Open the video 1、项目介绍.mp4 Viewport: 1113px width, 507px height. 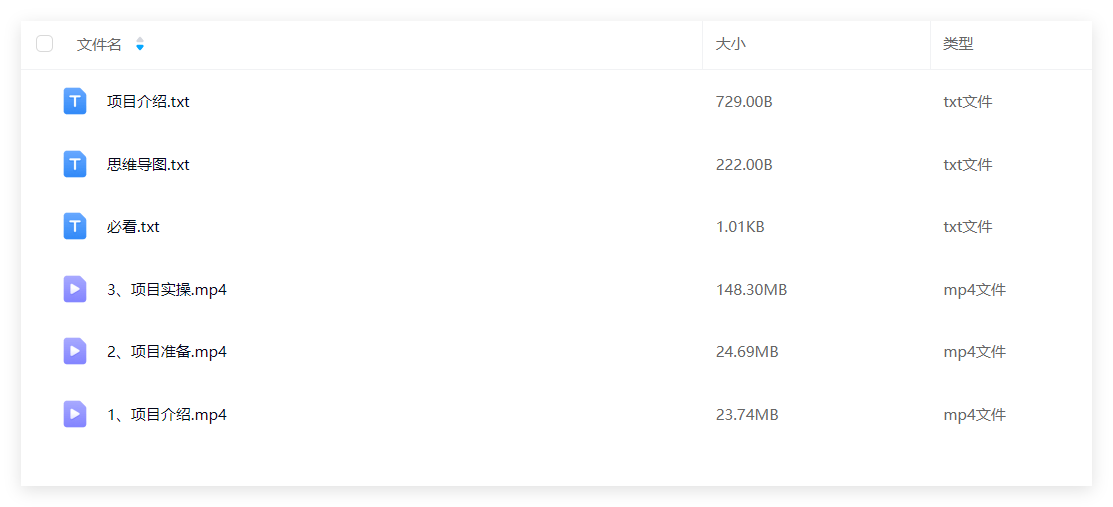pyautogui.click(x=167, y=415)
